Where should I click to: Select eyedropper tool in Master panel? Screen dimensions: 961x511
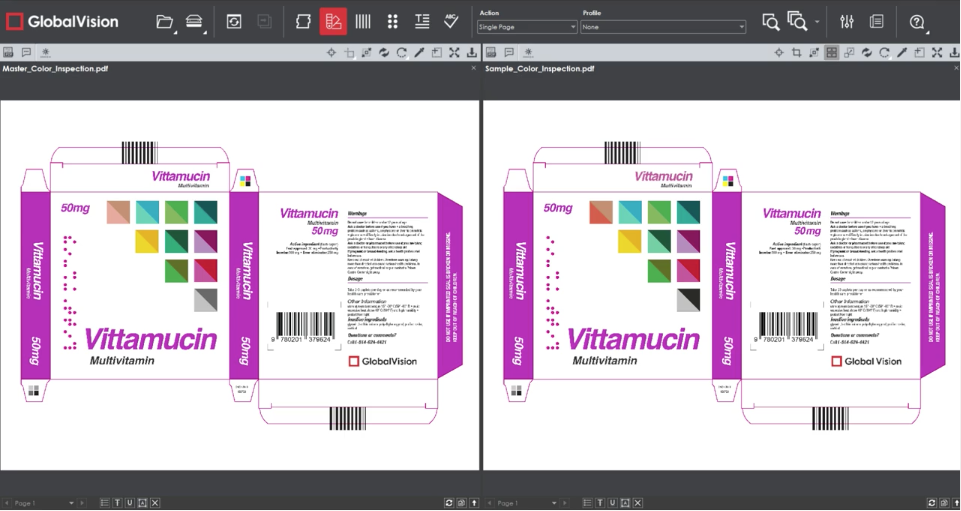tap(419, 53)
